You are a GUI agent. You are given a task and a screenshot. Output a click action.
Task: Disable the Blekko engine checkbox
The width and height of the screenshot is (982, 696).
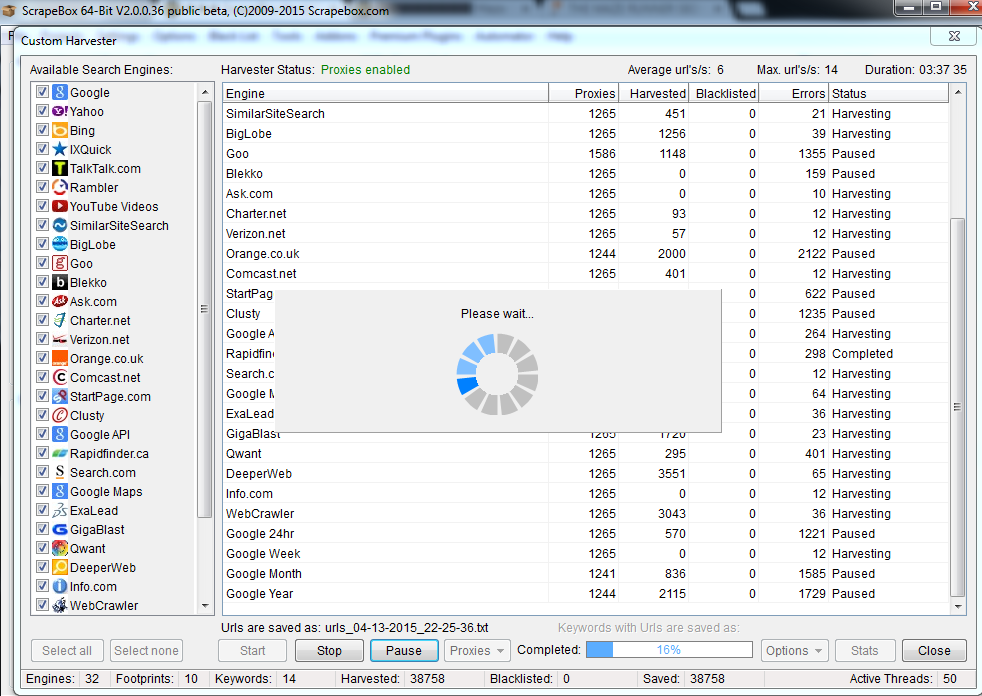42,282
